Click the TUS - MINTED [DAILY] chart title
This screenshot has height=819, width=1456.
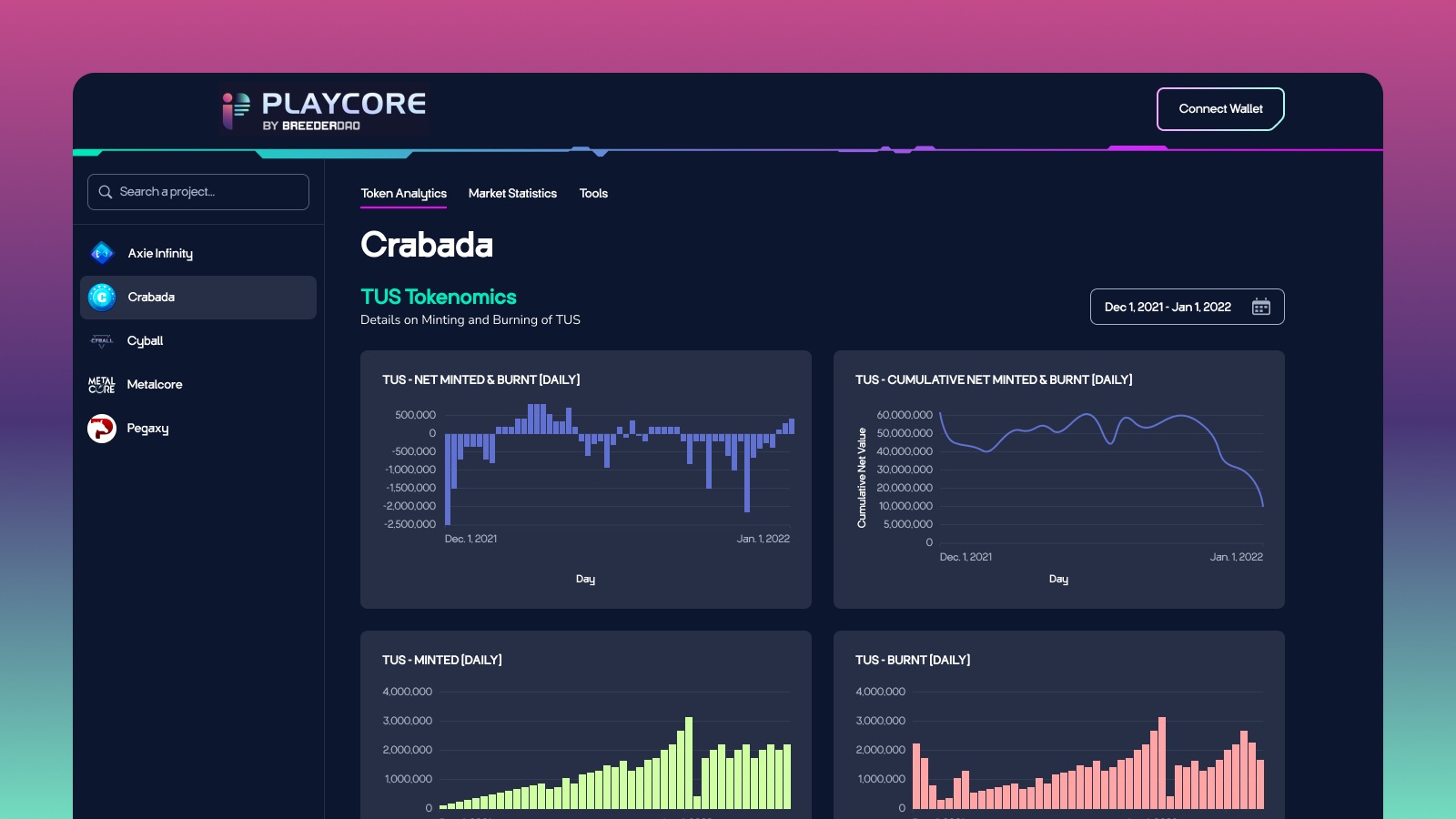coord(442,661)
